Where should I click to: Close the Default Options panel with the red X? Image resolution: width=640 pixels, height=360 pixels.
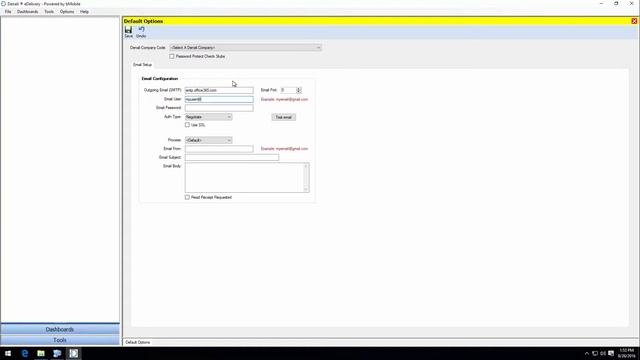click(634, 21)
